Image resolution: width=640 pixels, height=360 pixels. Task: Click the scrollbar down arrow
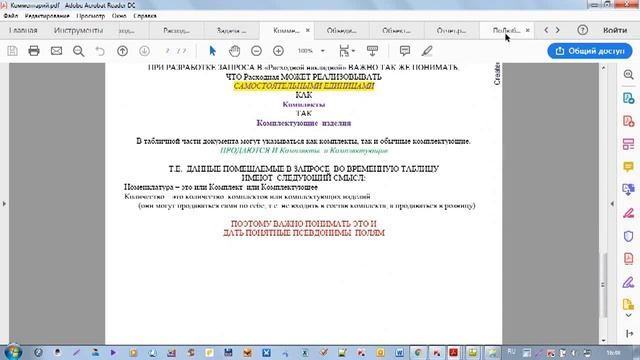tap(603, 340)
